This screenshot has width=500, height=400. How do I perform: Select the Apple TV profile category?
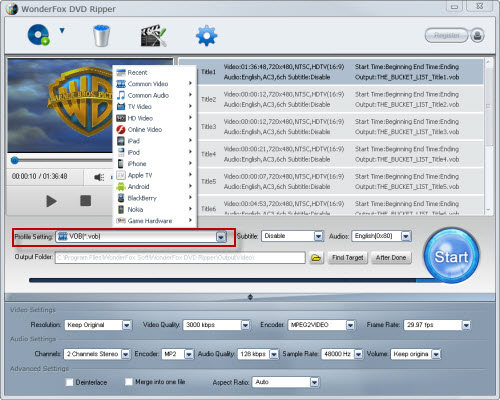pyautogui.click(x=155, y=175)
